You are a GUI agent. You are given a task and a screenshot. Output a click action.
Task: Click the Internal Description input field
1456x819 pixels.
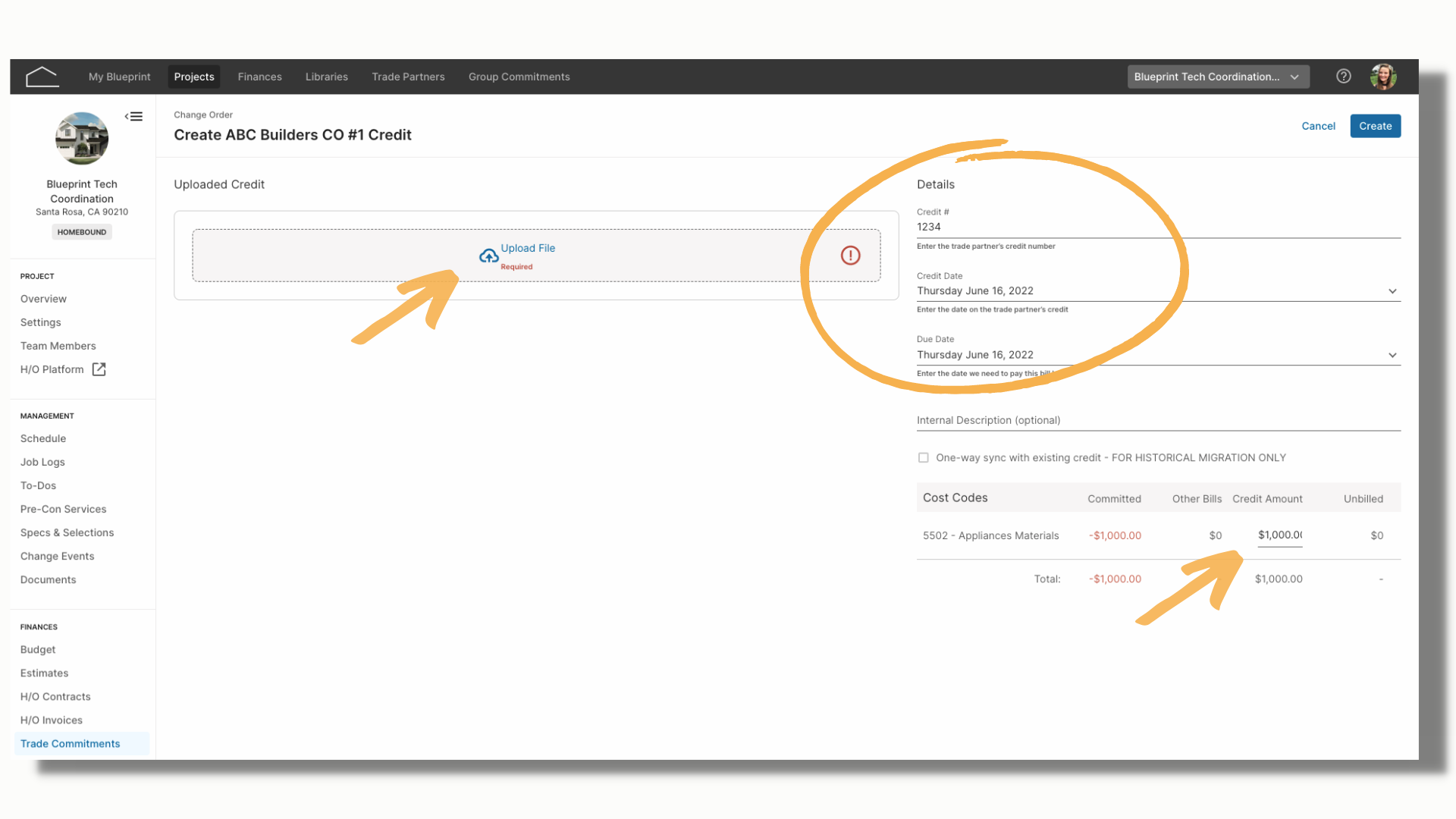(x=1158, y=420)
